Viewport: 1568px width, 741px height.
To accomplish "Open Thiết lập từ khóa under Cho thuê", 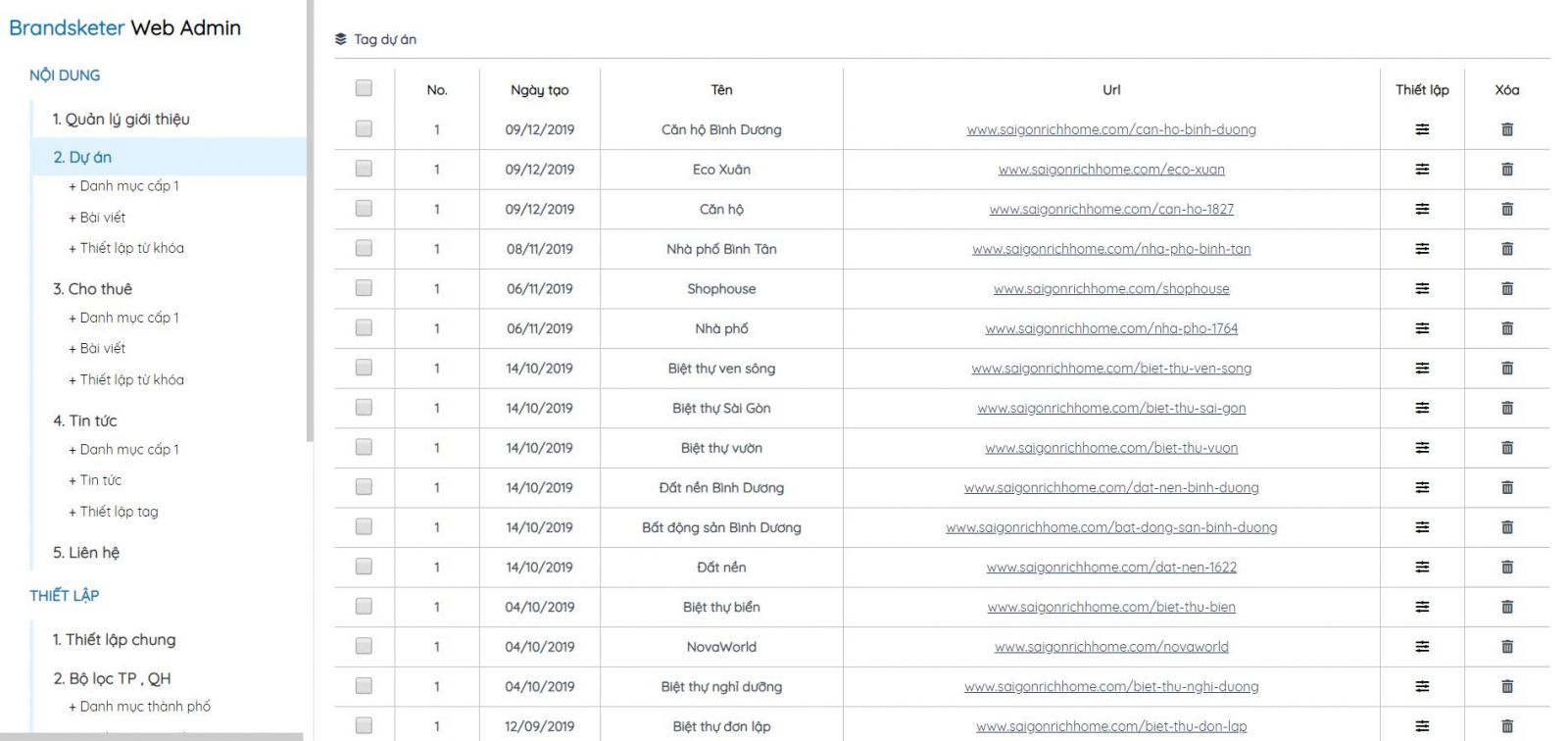I will [126, 380].
